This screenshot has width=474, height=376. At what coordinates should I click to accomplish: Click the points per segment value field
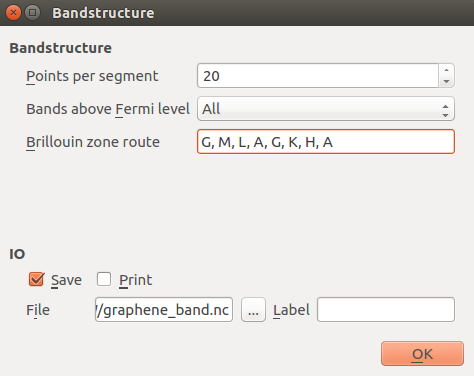tap(318, 76)
